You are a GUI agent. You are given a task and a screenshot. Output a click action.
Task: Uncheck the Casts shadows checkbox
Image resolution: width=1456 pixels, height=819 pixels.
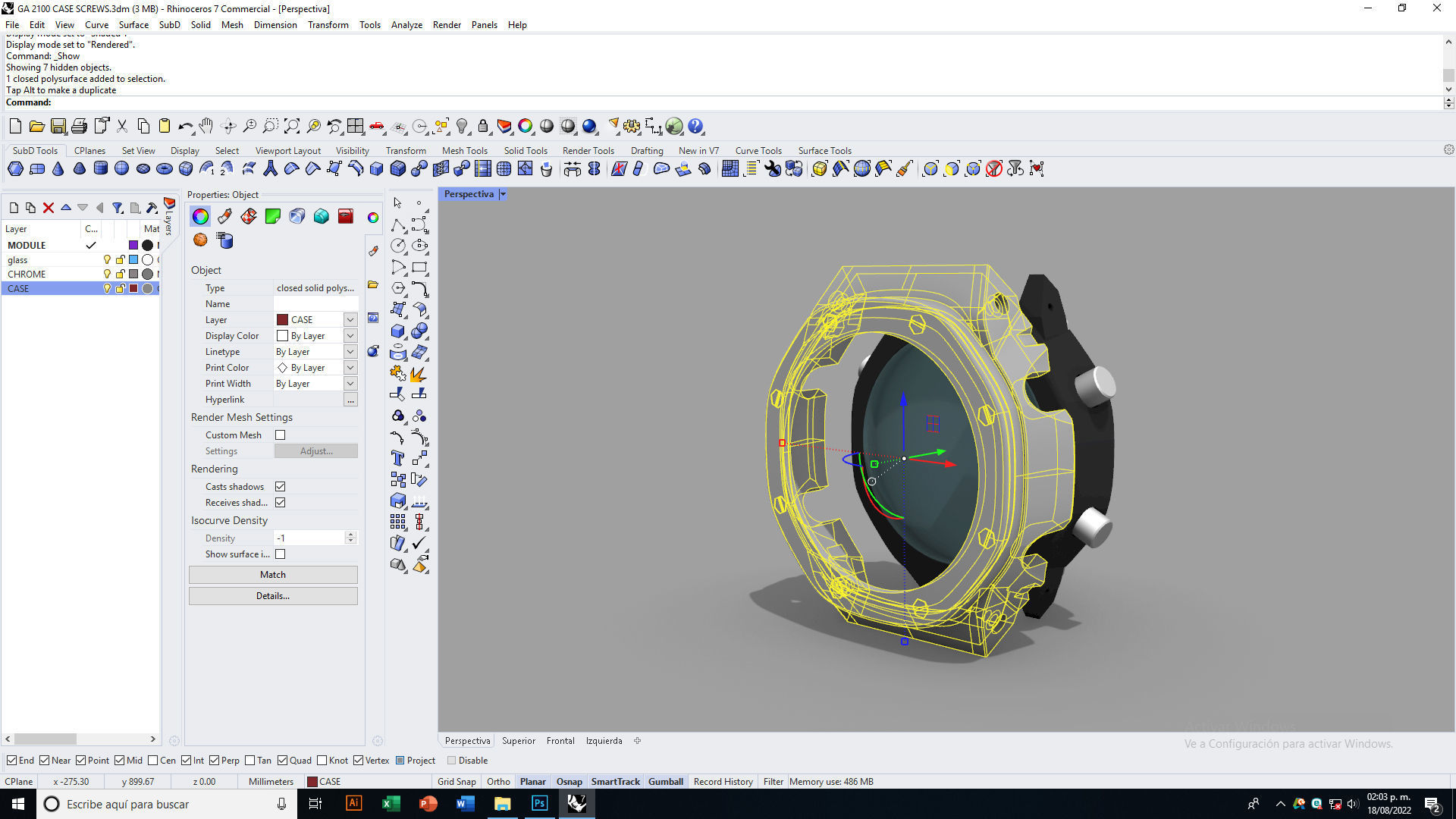281,487
